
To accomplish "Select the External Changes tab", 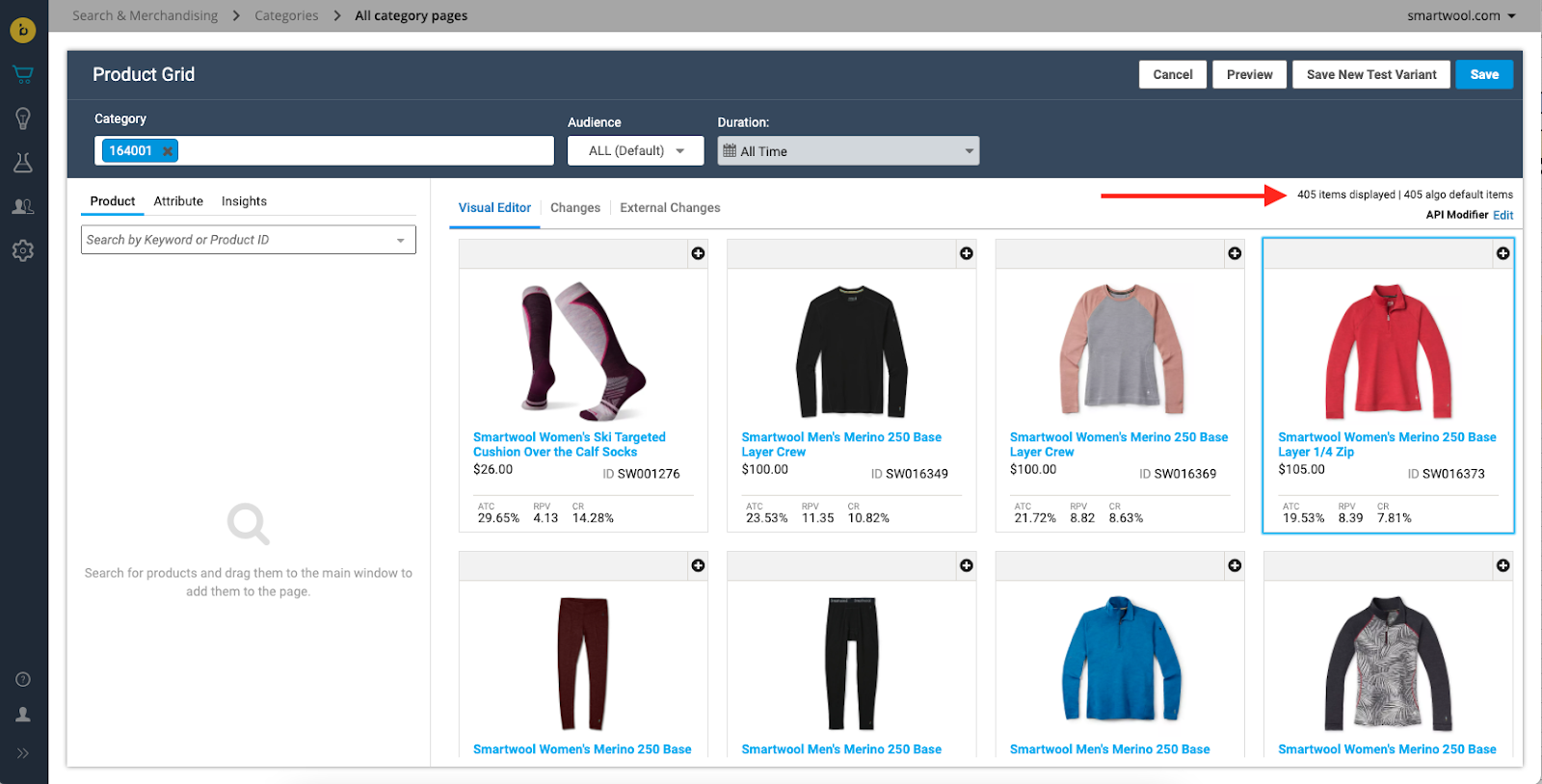I will click(x=670, y=207).
